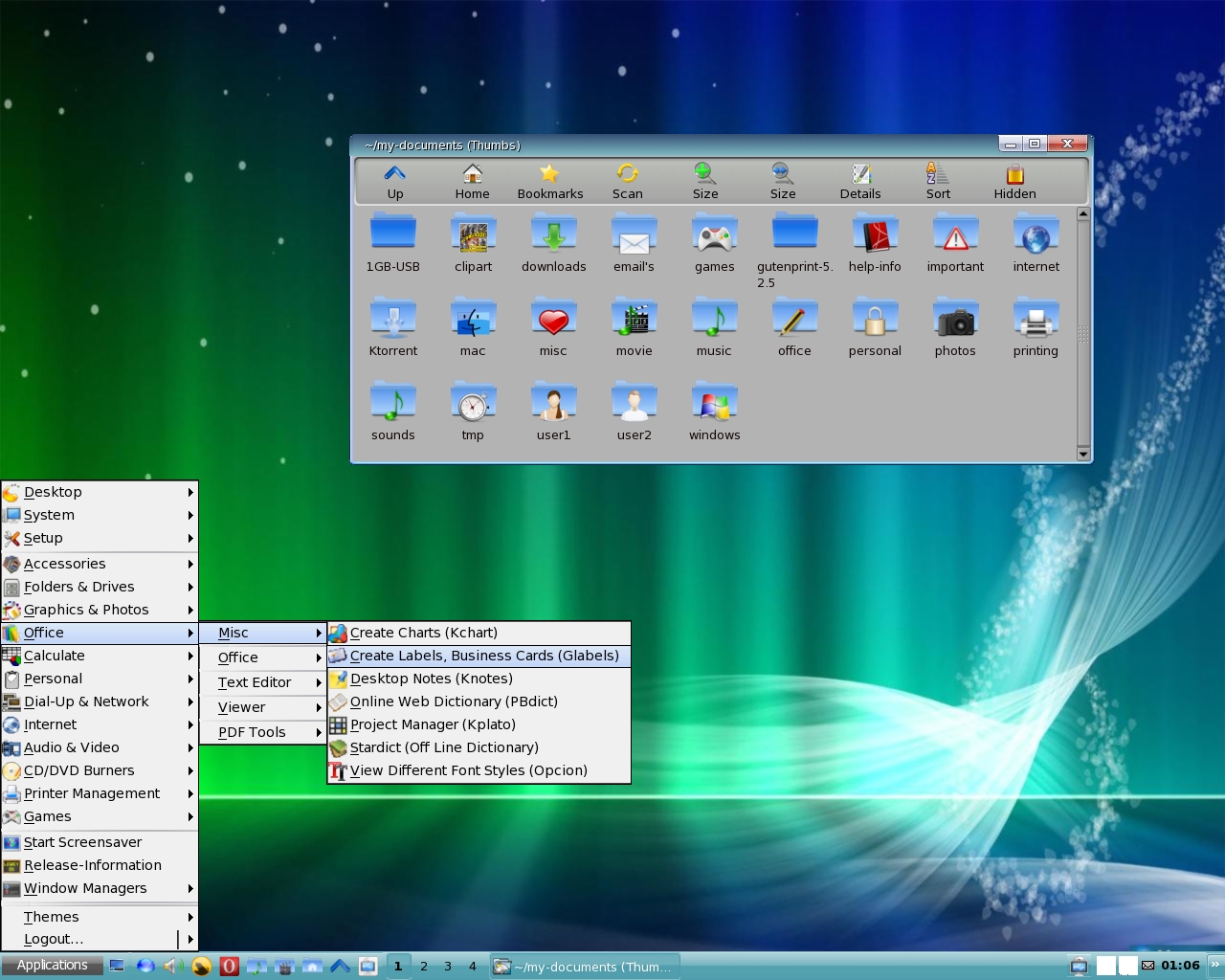1225x980 pixels.
Task: Click Start Screensaver in the menu
Action: click(100, 842)
